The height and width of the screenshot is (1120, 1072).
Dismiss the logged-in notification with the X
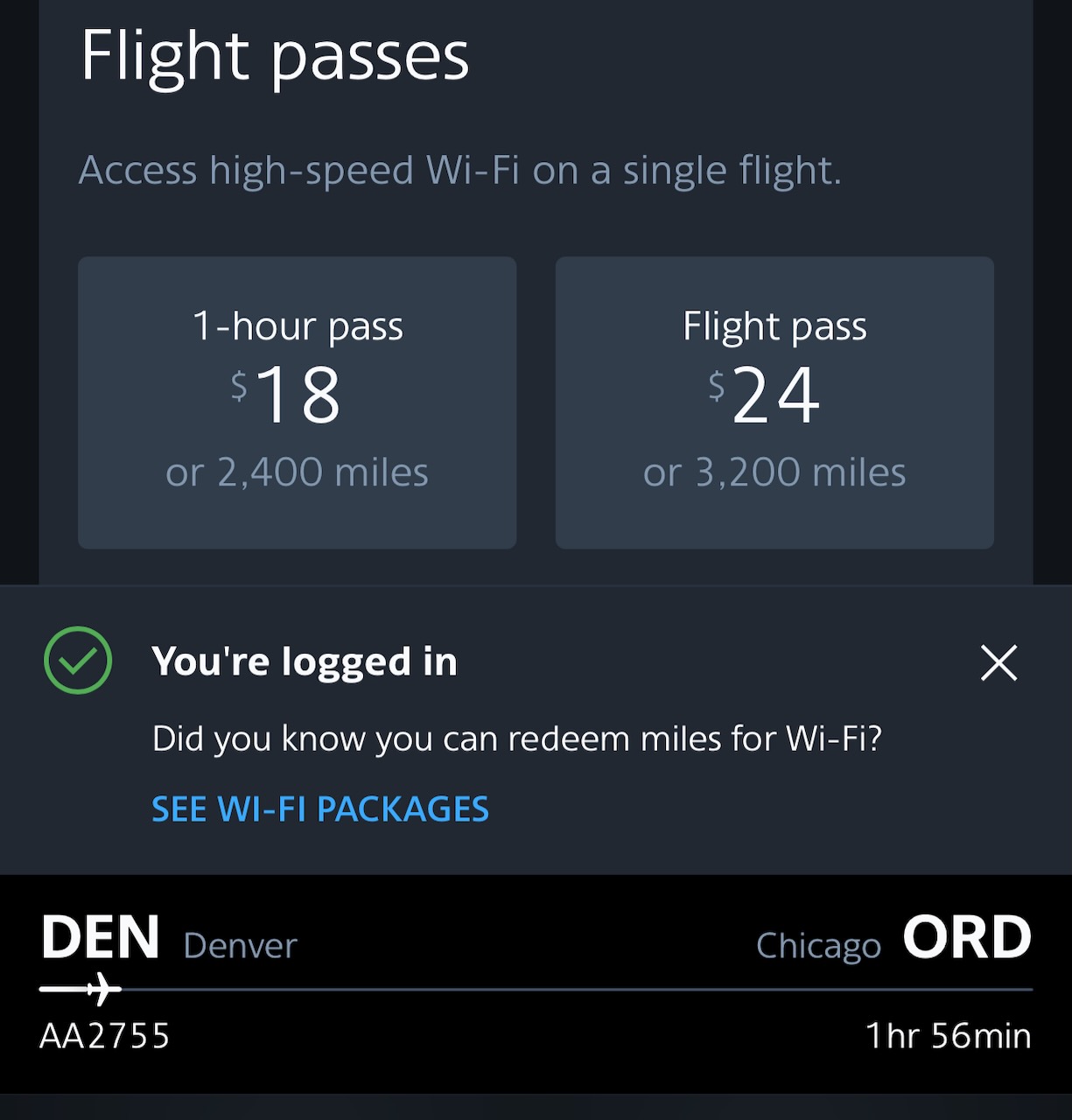(998, 662)
